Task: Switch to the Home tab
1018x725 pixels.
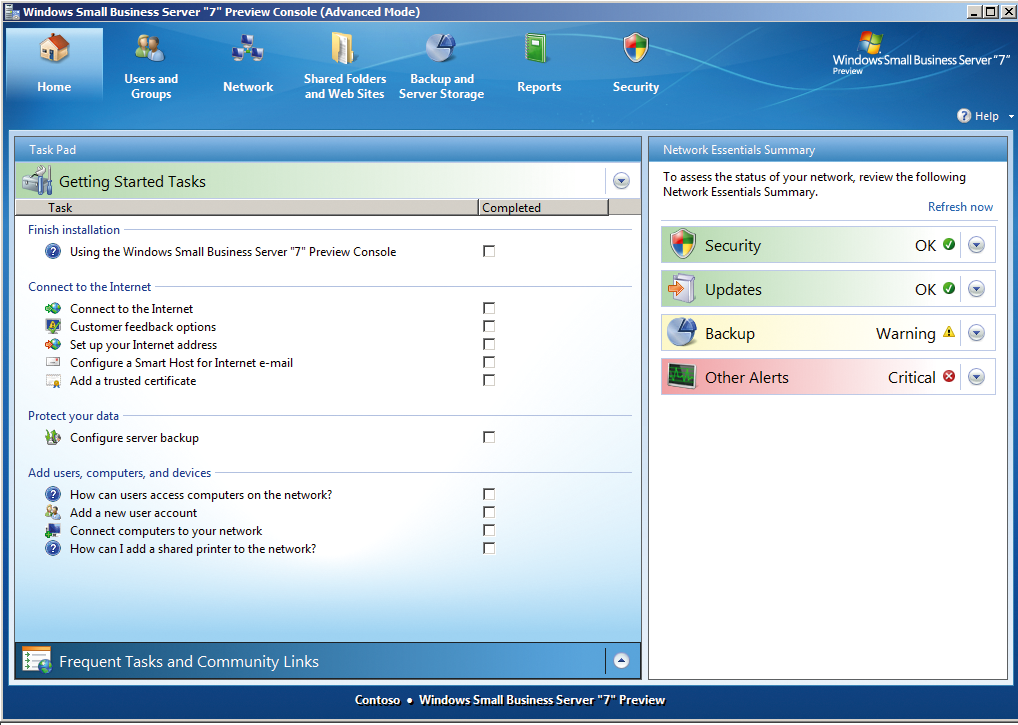Action: pos(54,63)
